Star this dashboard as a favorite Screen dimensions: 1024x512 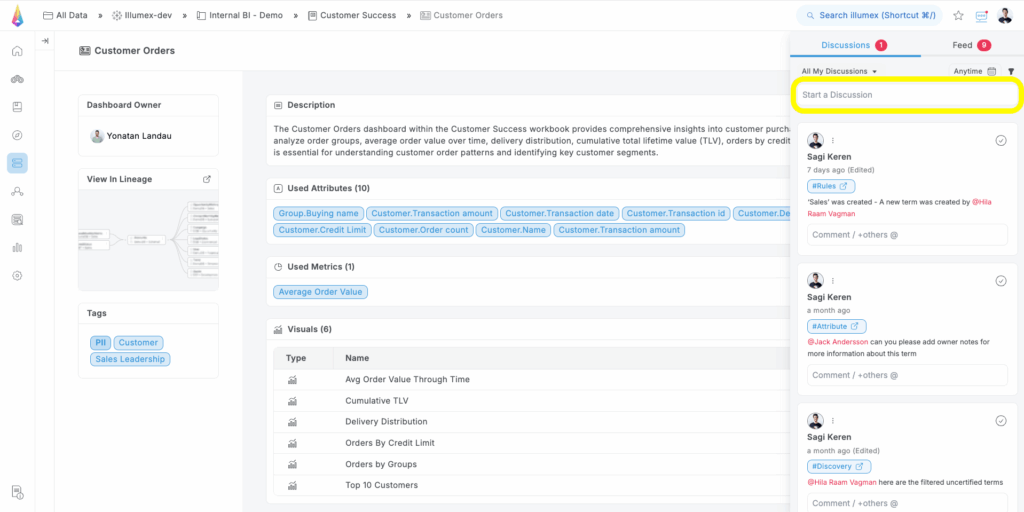pos(958,15)
